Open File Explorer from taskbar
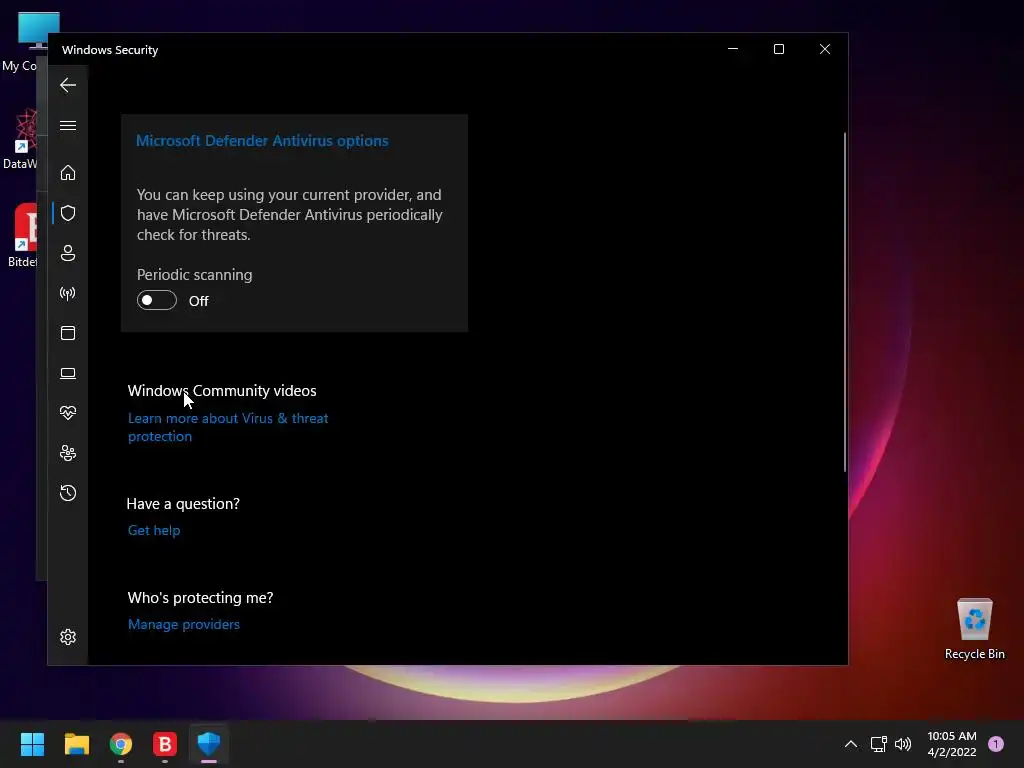 [76, 744]
